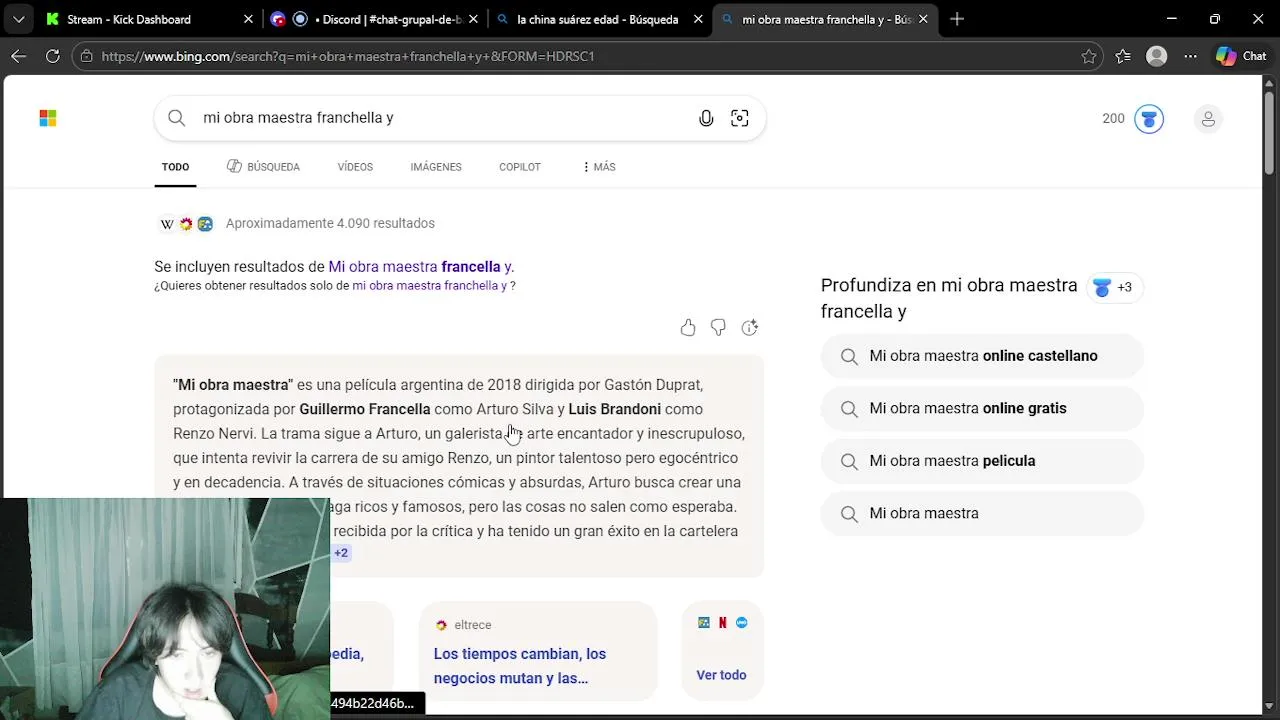Switch to the Discord chat-grupal tab

[x=375, y=19]
